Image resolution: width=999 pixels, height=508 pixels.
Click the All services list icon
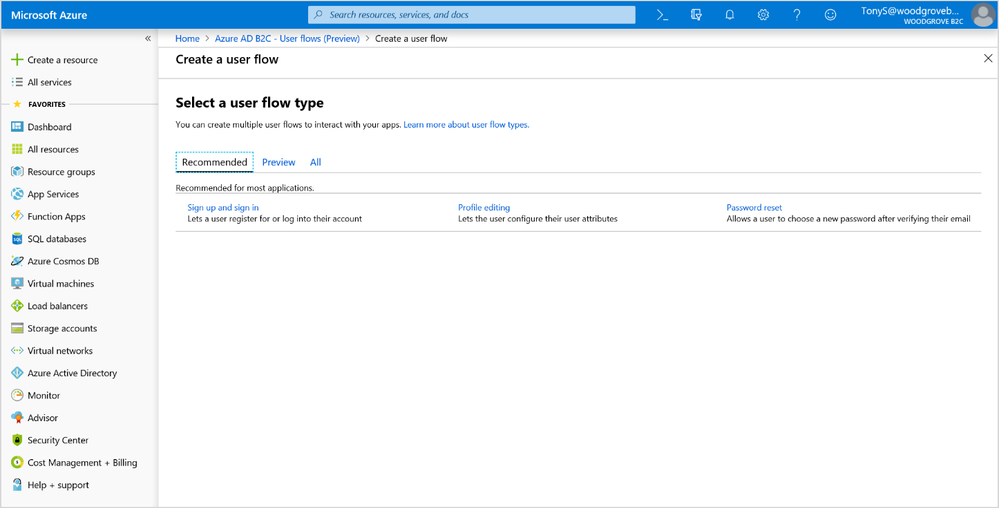(17, 82)
